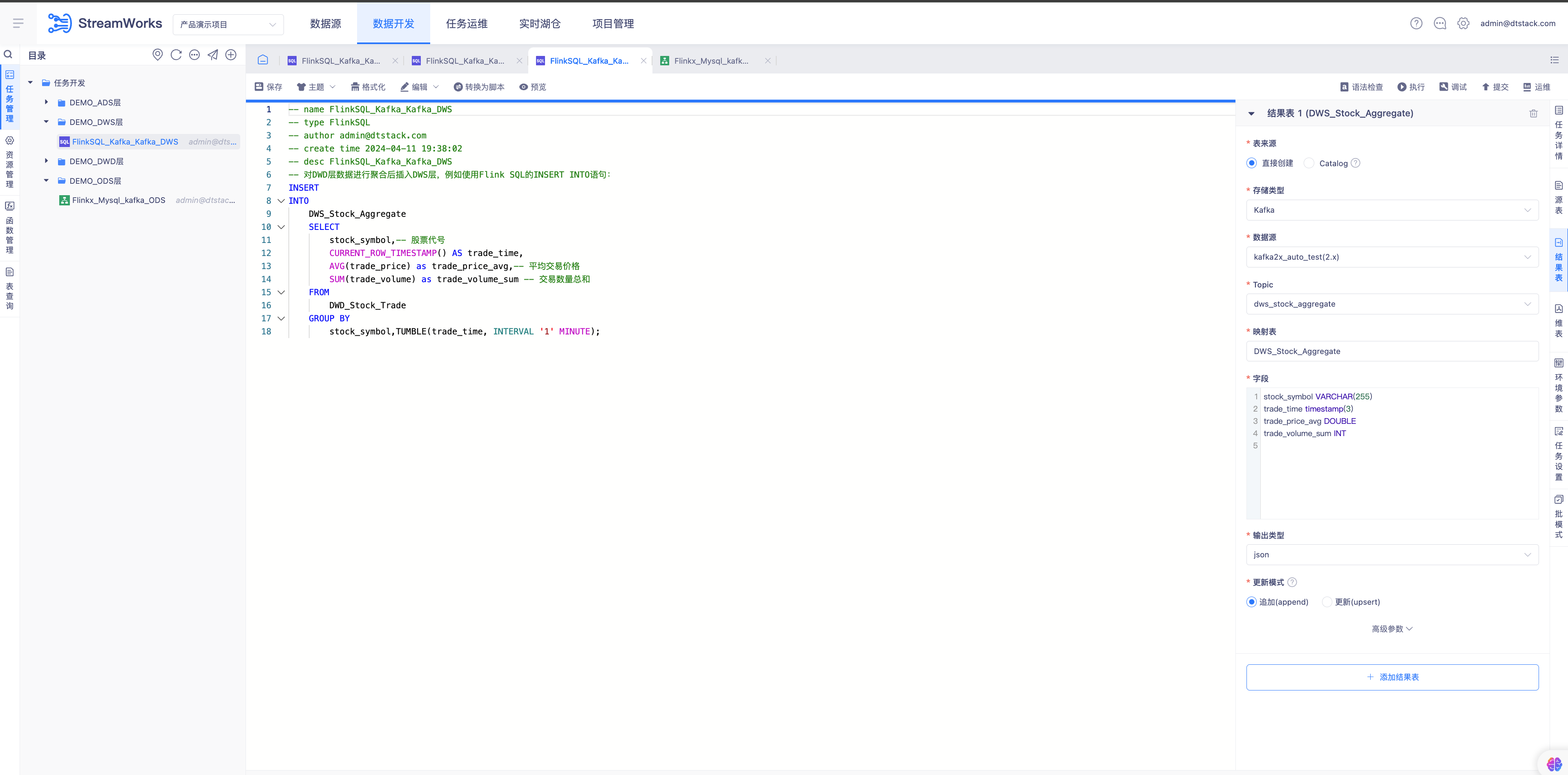The image size is (1568, 775).
Task: Open the 主题 theme dropdown
Action: tap(316, 87)
